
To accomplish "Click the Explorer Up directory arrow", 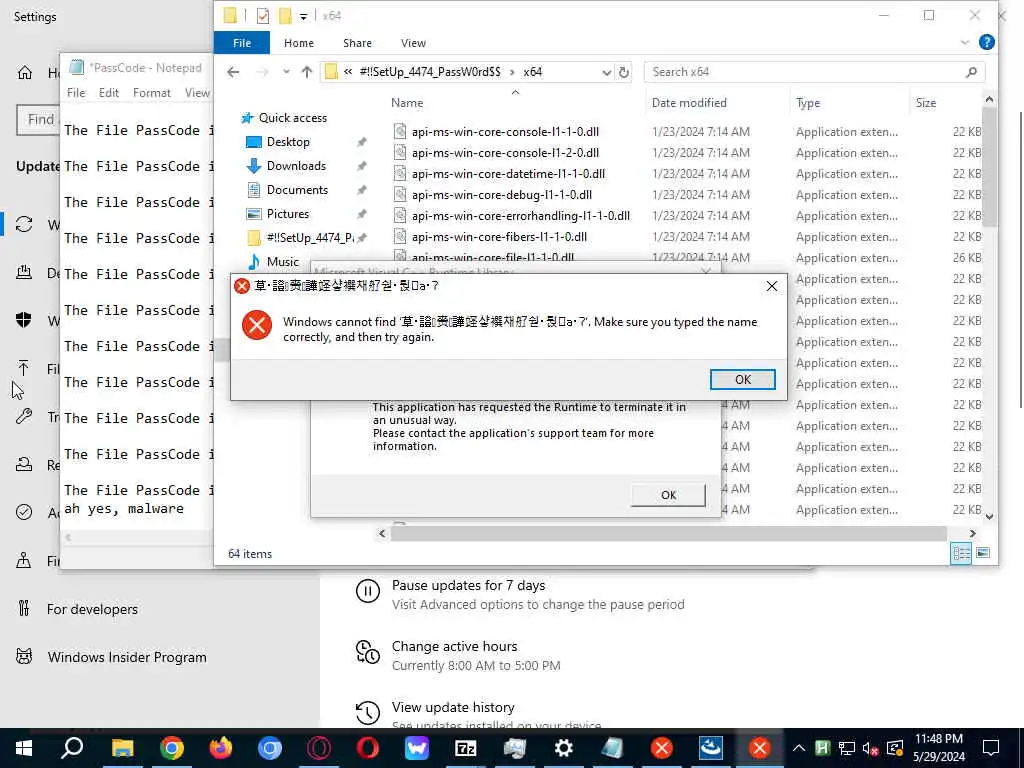I will 306,72.
